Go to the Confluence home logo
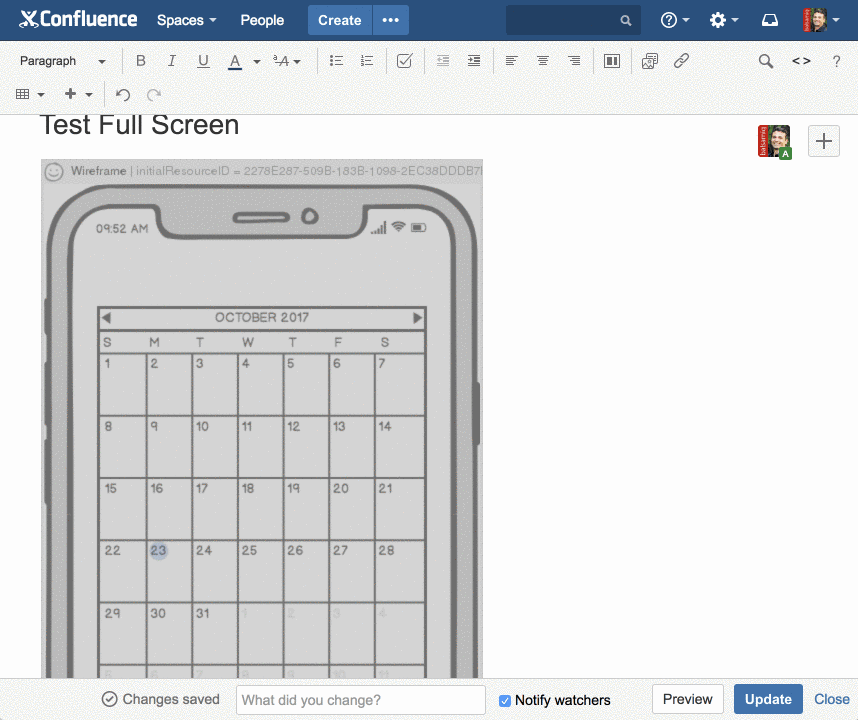 pyautogui.click(x=78, y=19)
